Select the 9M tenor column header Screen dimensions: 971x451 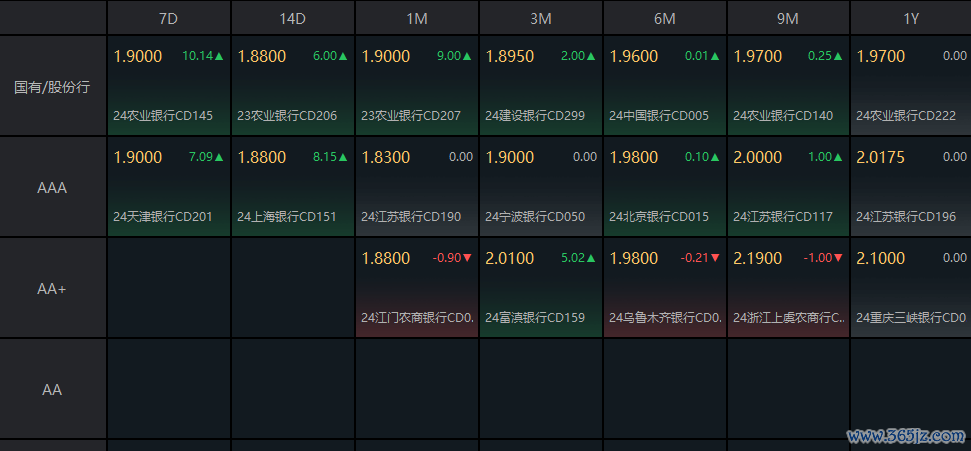pos(788,18)
